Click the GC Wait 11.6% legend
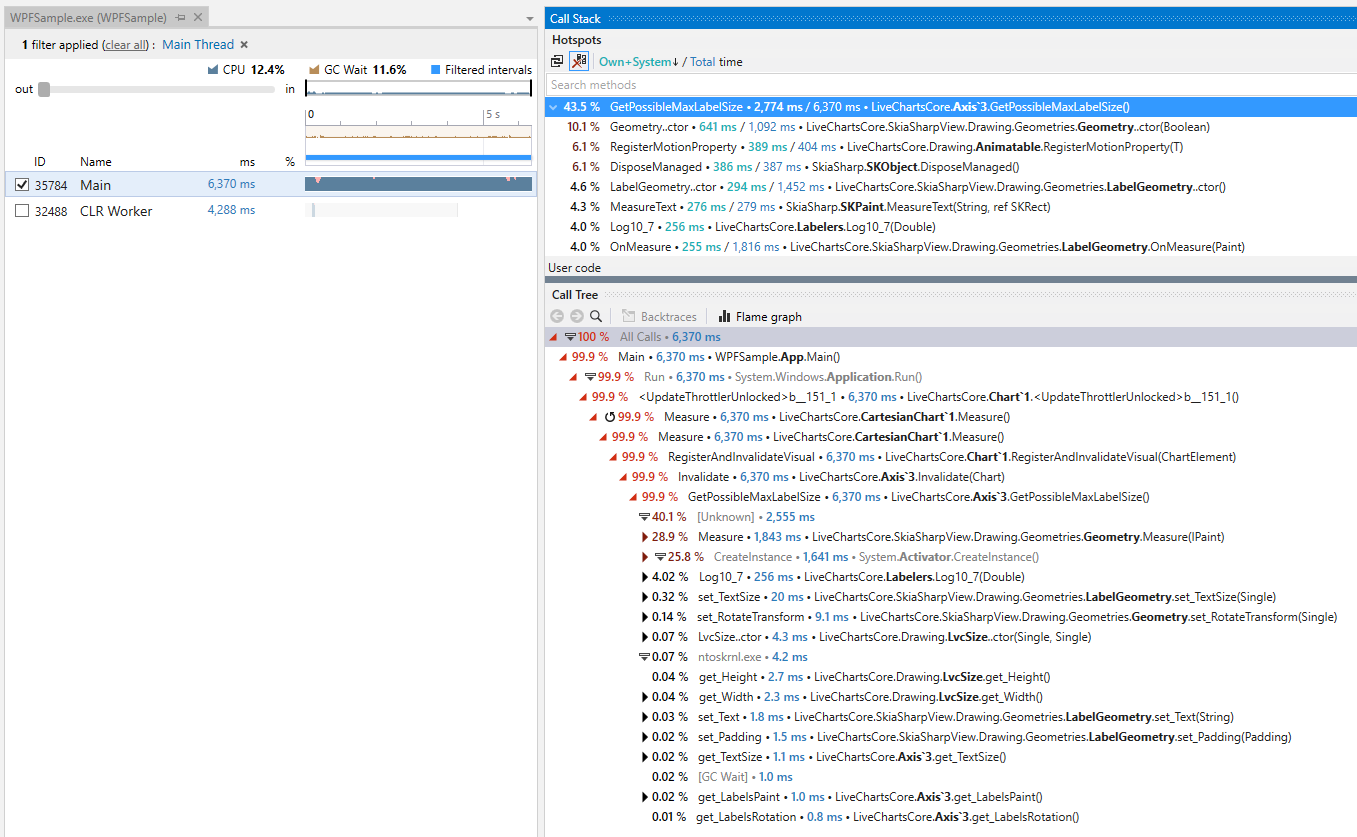1357x837 pixels. (x=358, y=70)
